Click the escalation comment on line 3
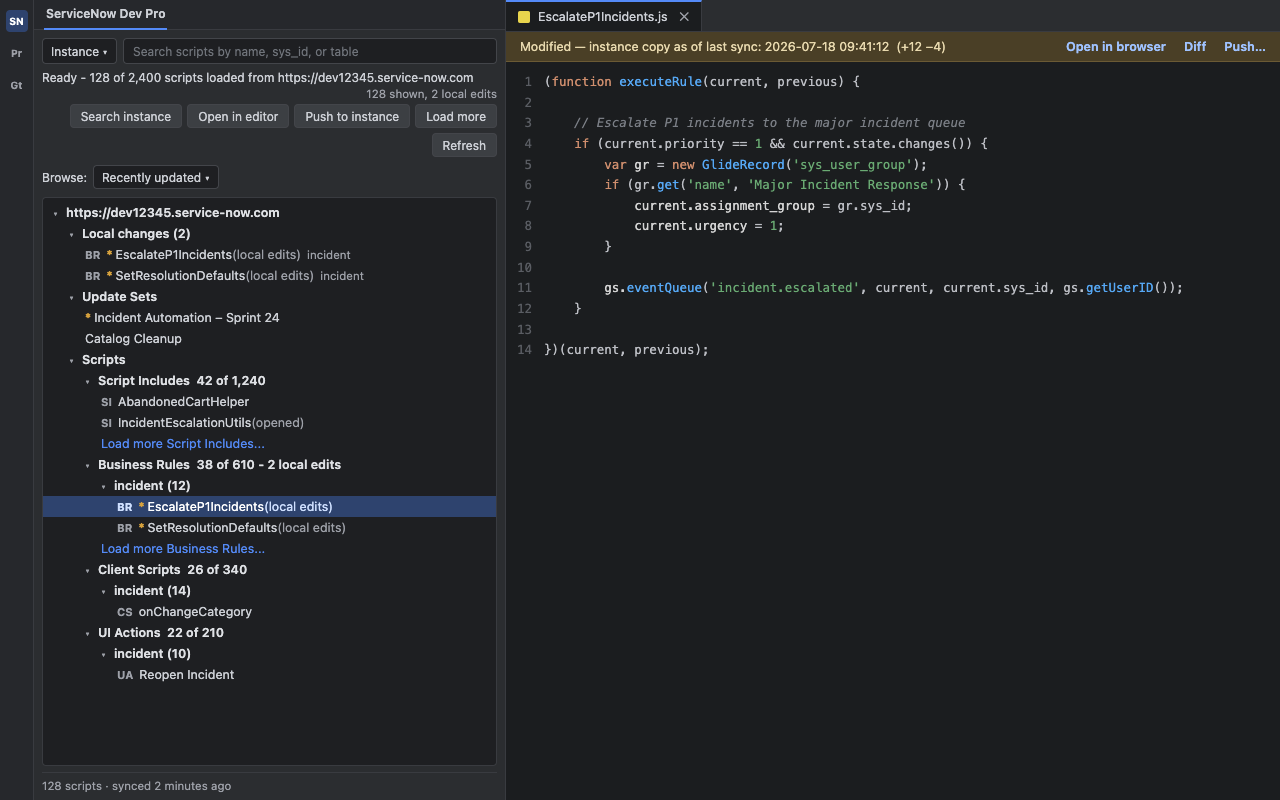This screenshot has height=800, width=1280. (769, 123)
